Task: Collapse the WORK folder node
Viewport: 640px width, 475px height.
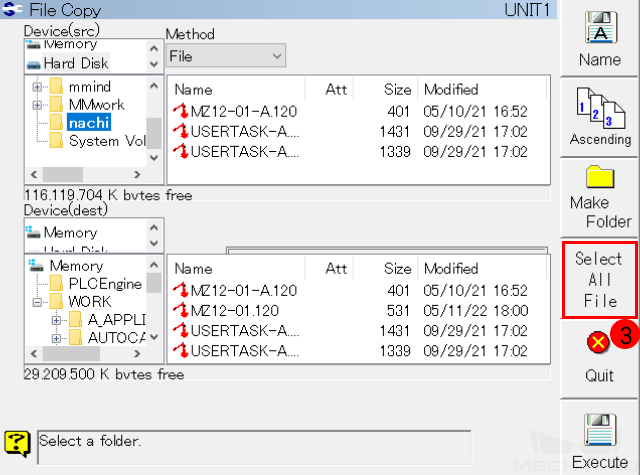Action: point(37,302)
